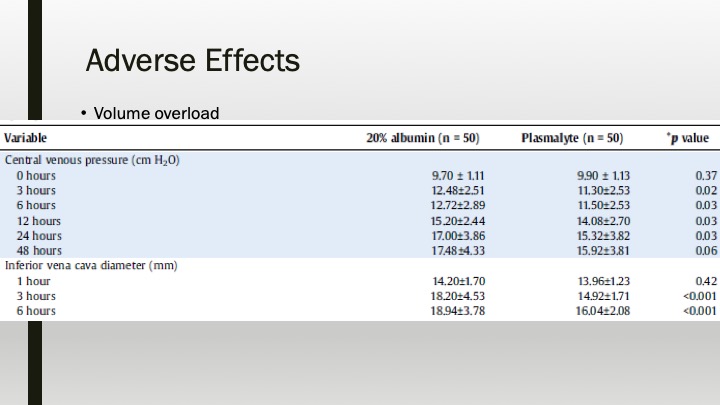
Task: Select the albumin value 9.70 ± 1.11
Action: 457,175
